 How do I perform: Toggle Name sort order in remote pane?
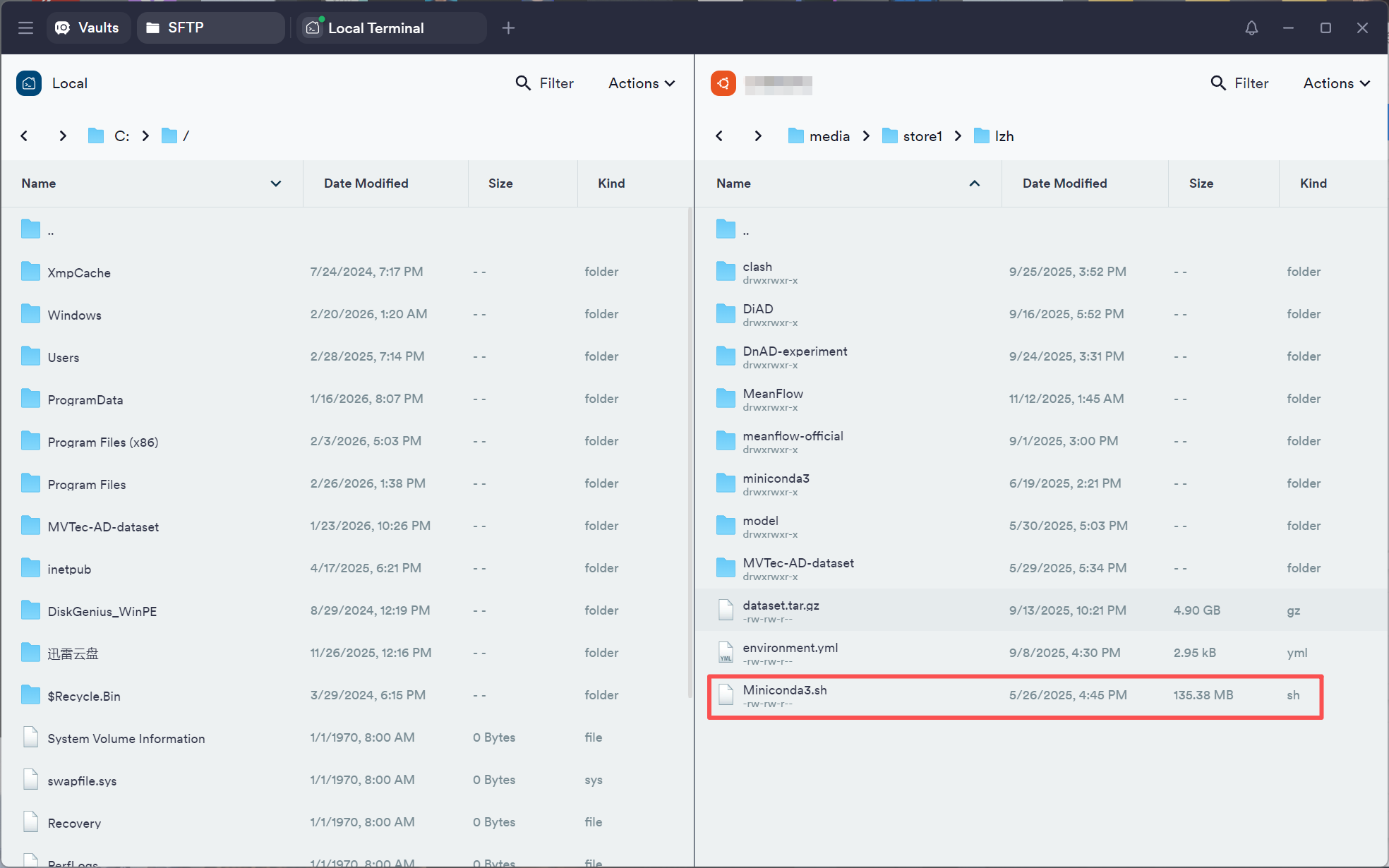pos(975,183)
